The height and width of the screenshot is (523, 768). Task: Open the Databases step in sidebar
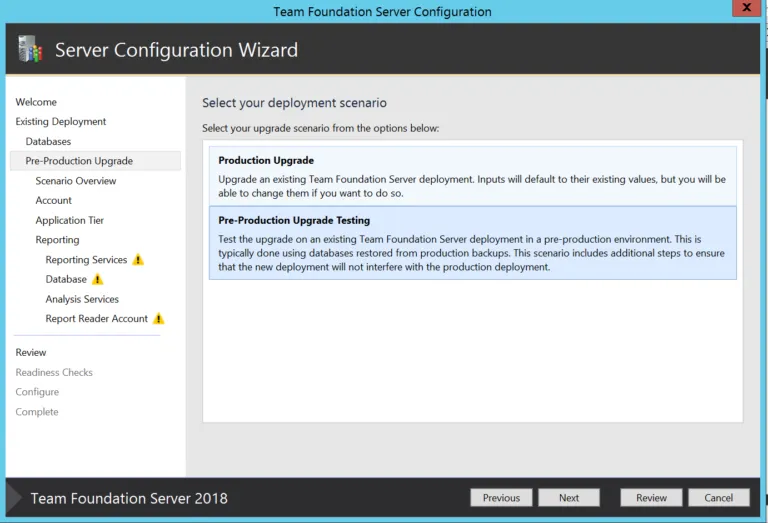[x=48, y=142]
